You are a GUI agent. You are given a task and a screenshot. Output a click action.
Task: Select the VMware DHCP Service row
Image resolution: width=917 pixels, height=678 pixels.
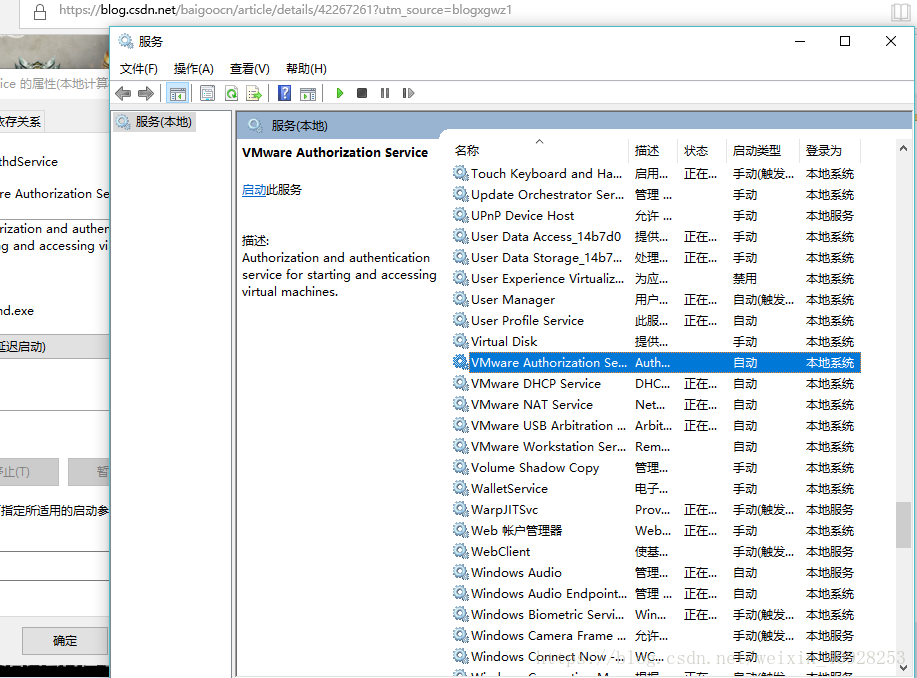656,384
